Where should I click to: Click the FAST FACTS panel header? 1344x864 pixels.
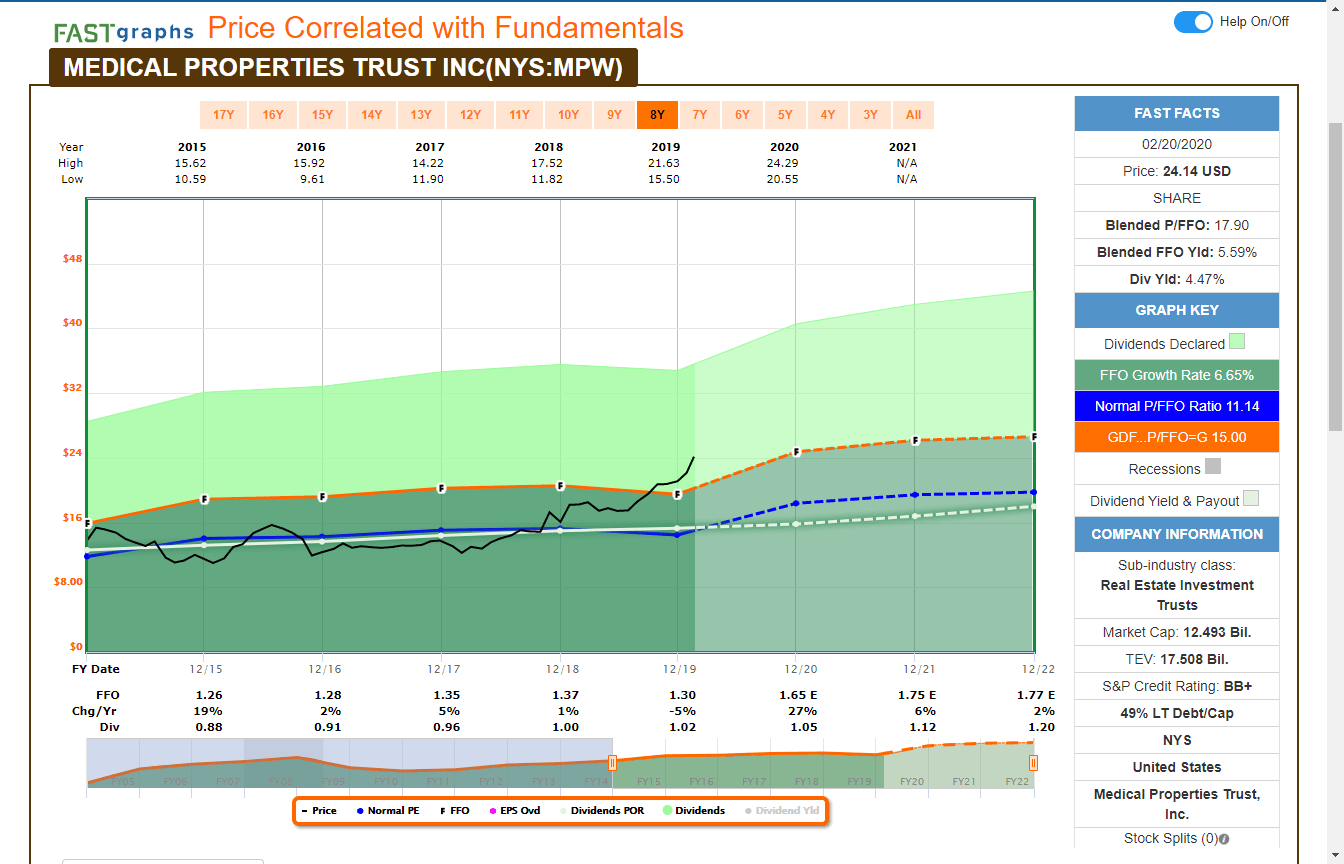click(x=1177, y=113)
